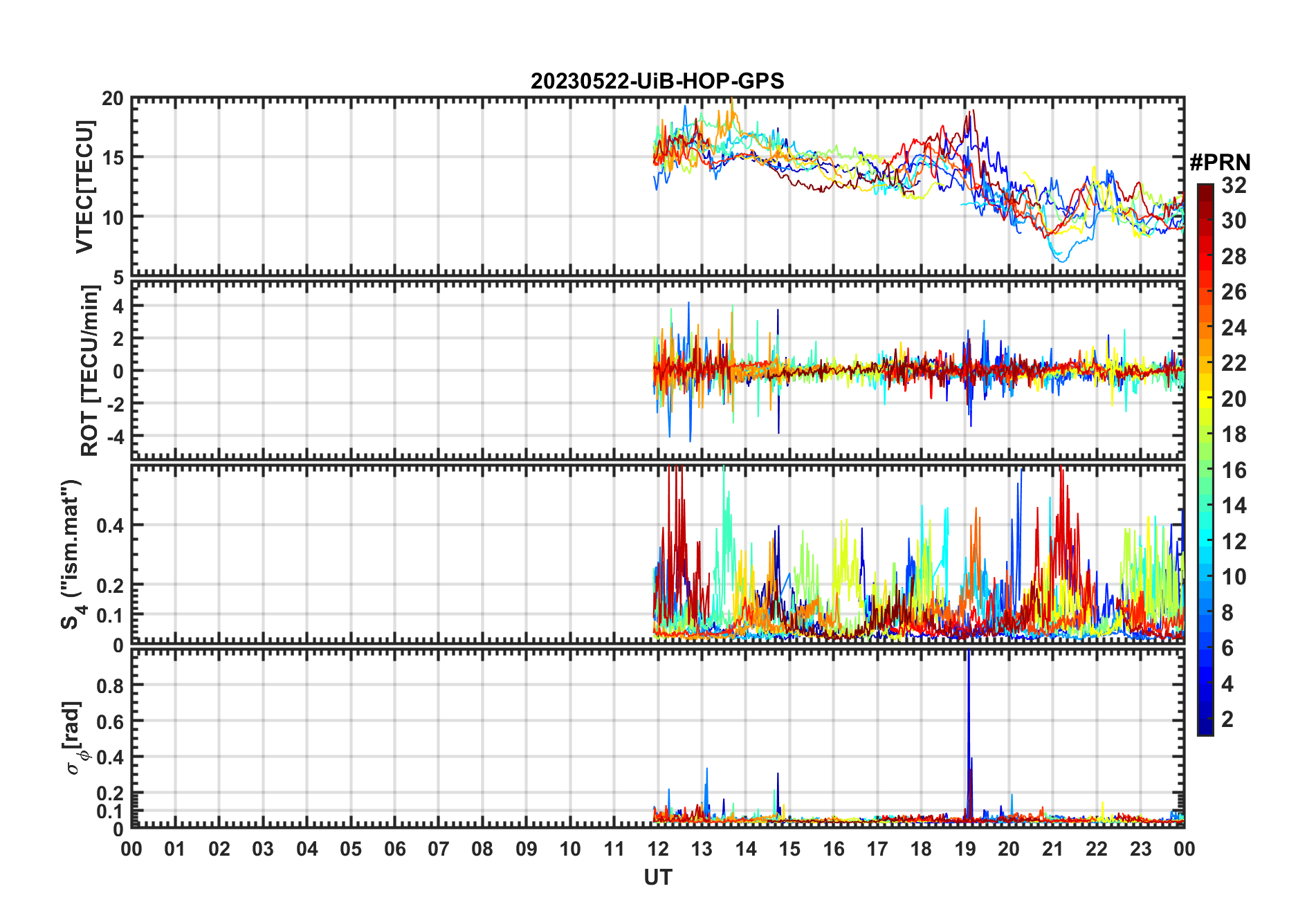The image size is (1316, 920).
Task: Select the x-axis tick label 12
Action: pyautogui.click(x=657, y=849)
